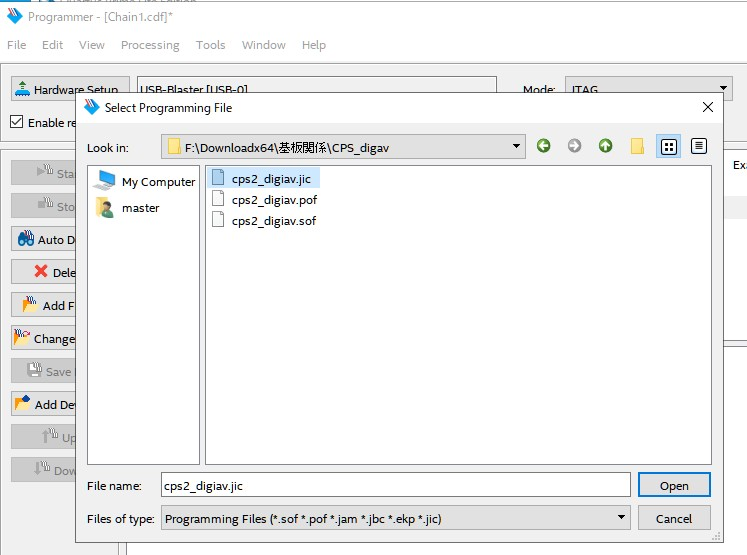Open My Computer in the sidebar
Screen dimensions: 747x555
point(144,182)
